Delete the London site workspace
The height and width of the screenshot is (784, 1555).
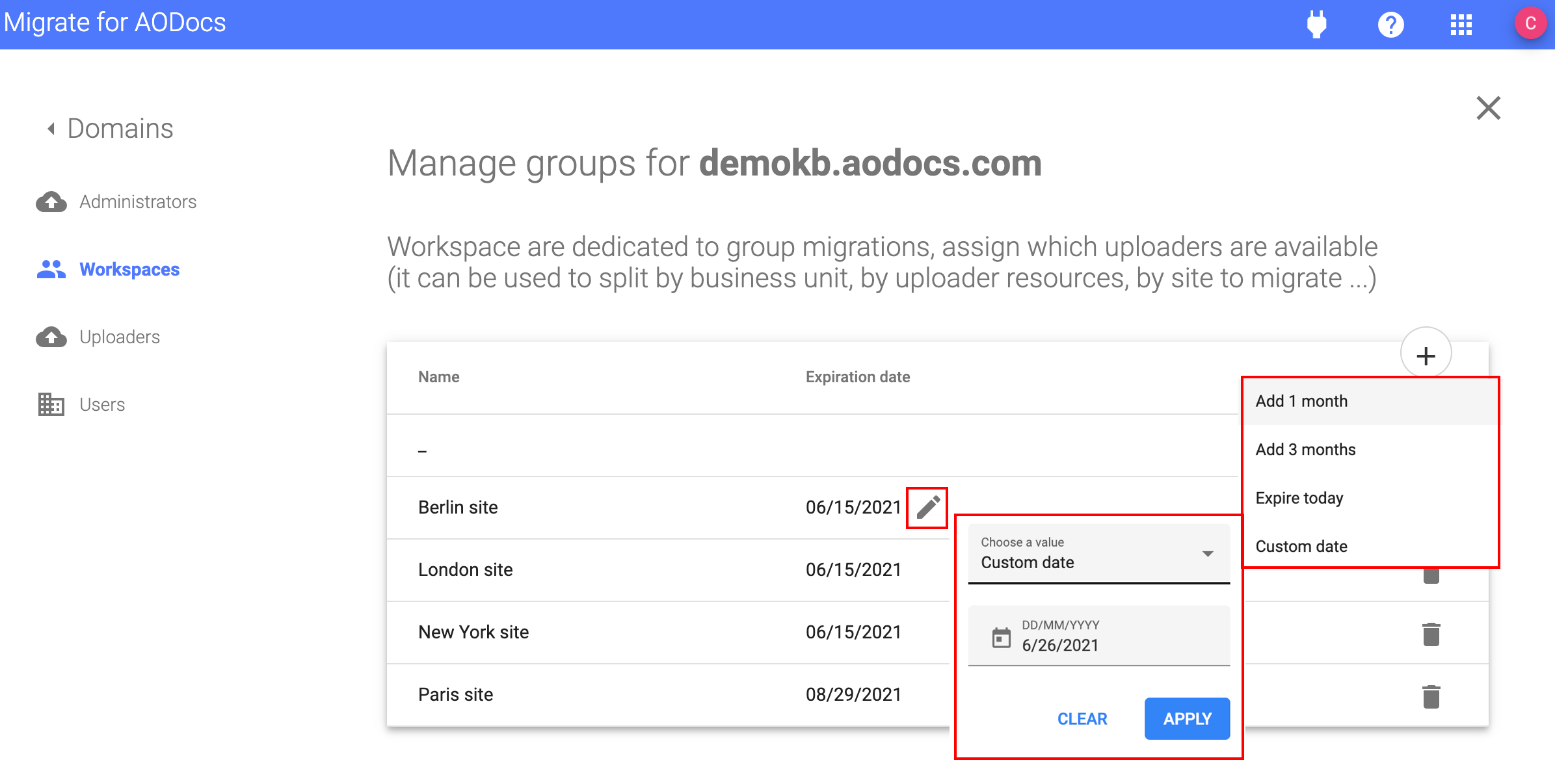1431,575
